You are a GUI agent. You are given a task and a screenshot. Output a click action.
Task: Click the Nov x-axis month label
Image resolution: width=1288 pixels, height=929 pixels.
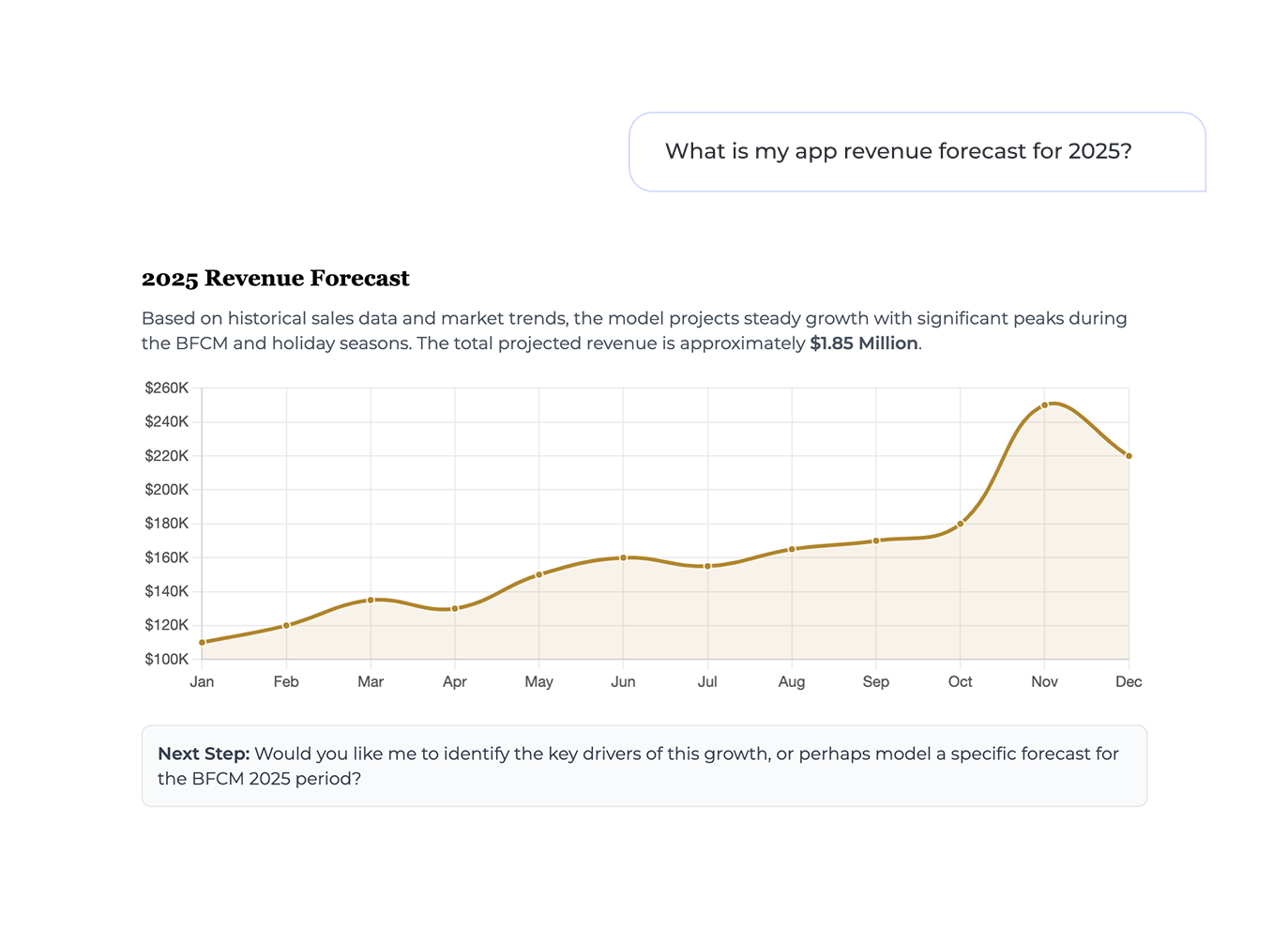pyautogui.click(x=1044, y=682)
